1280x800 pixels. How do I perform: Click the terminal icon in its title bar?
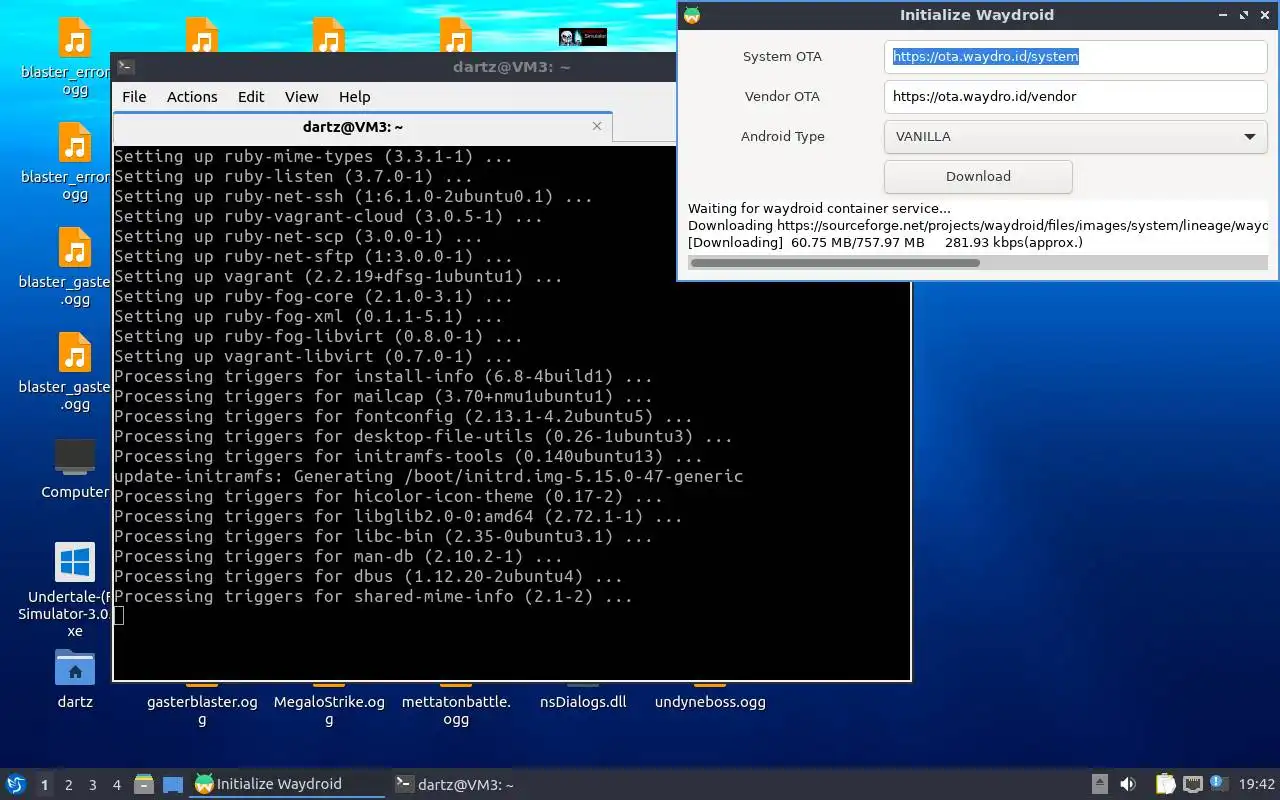(x=126, y=67)
